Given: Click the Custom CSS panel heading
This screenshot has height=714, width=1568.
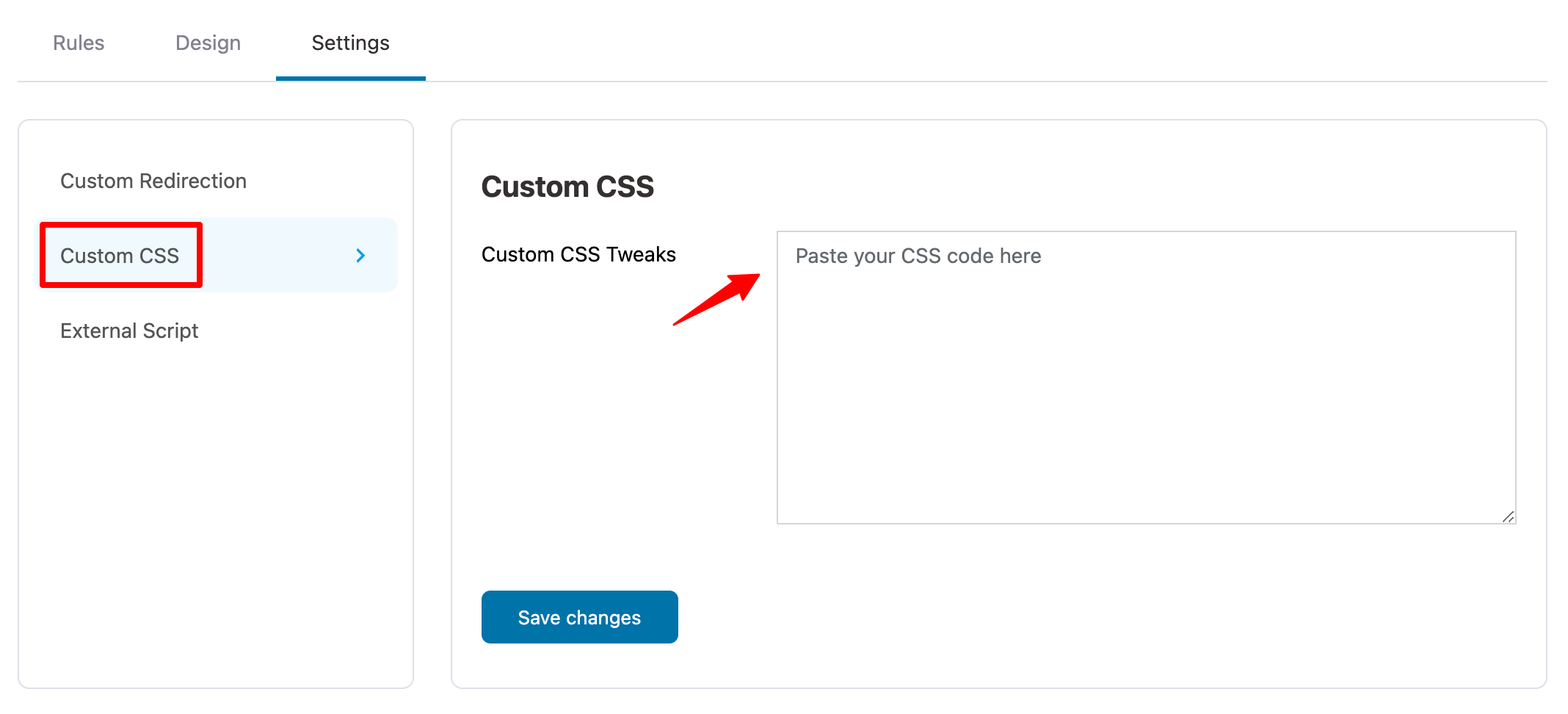Looking at the screenshot, I should [567, 187].
